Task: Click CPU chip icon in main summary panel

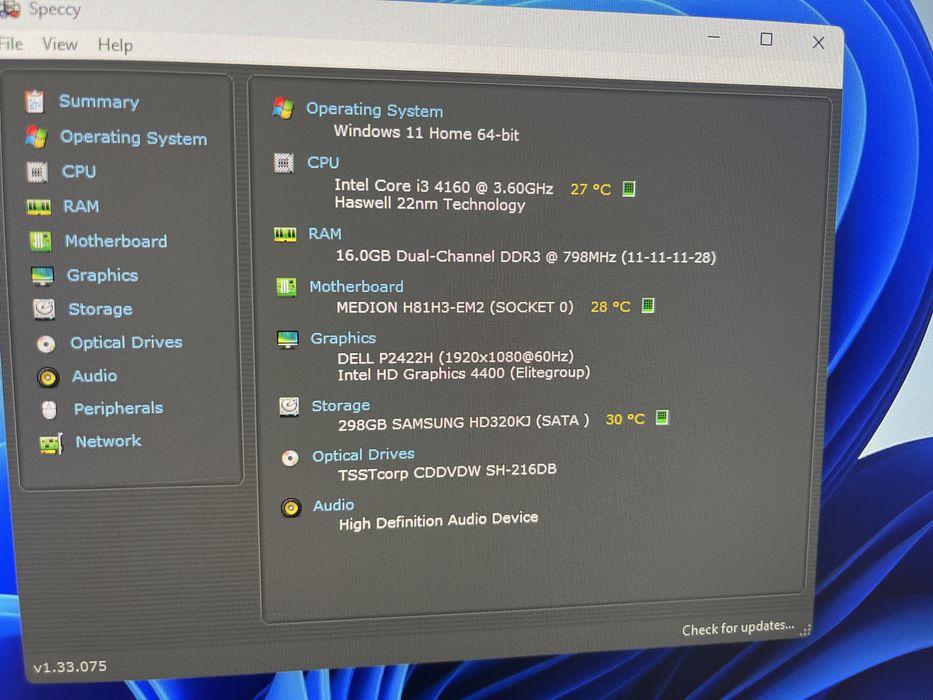Action: (284, 162)
